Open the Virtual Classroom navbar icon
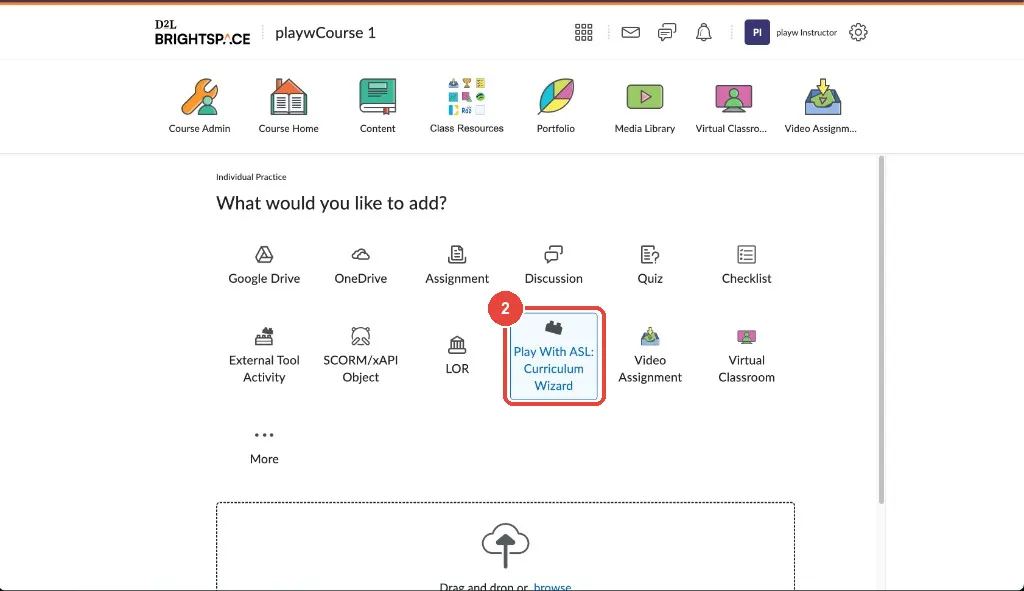The height and width of the screenshot is (591, 1024). coord(731,106)
